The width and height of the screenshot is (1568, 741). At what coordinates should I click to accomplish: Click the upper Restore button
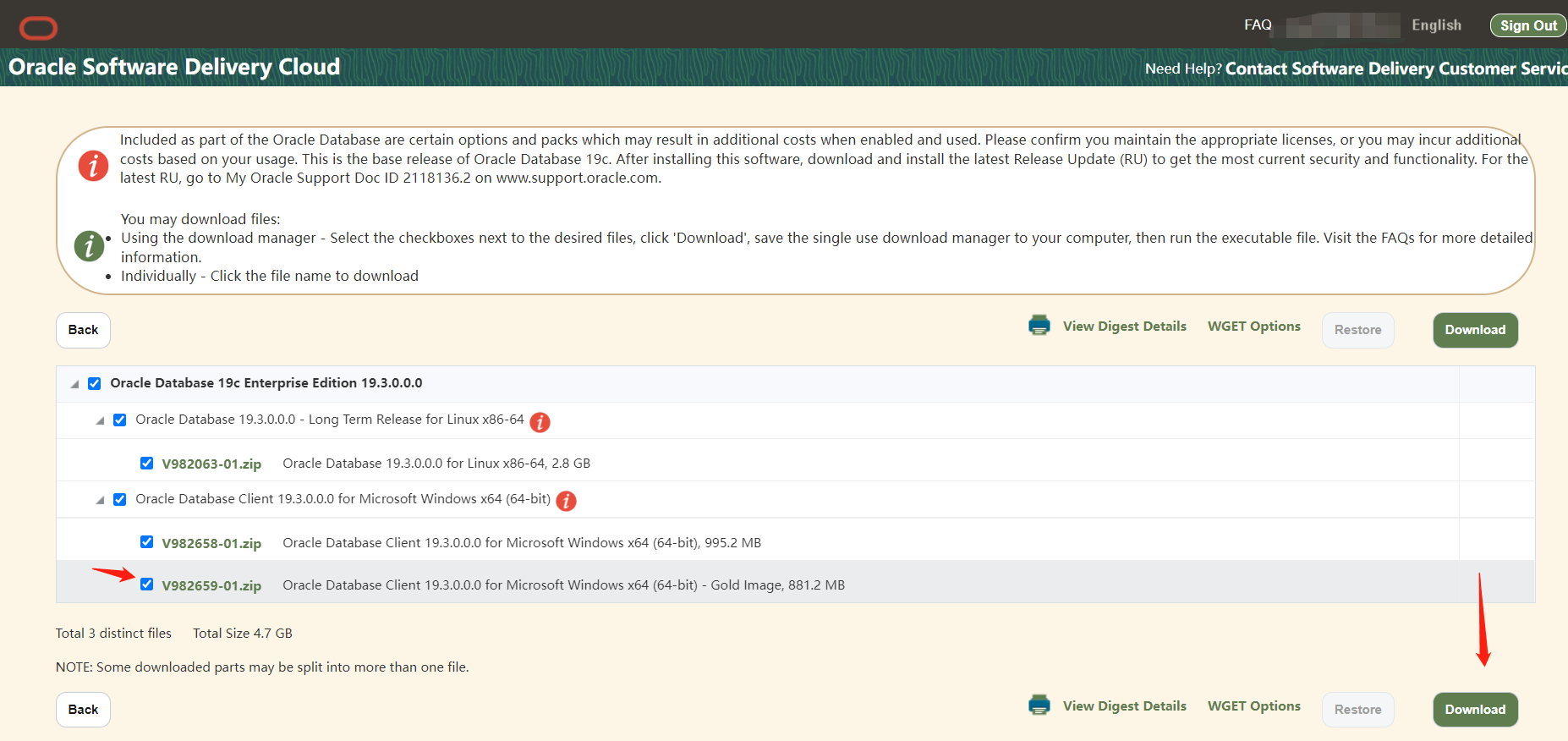[1357, 330]
